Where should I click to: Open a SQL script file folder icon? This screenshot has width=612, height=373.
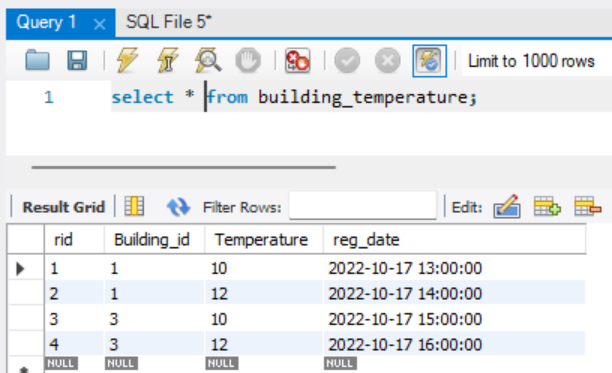[x=37, y=60]
